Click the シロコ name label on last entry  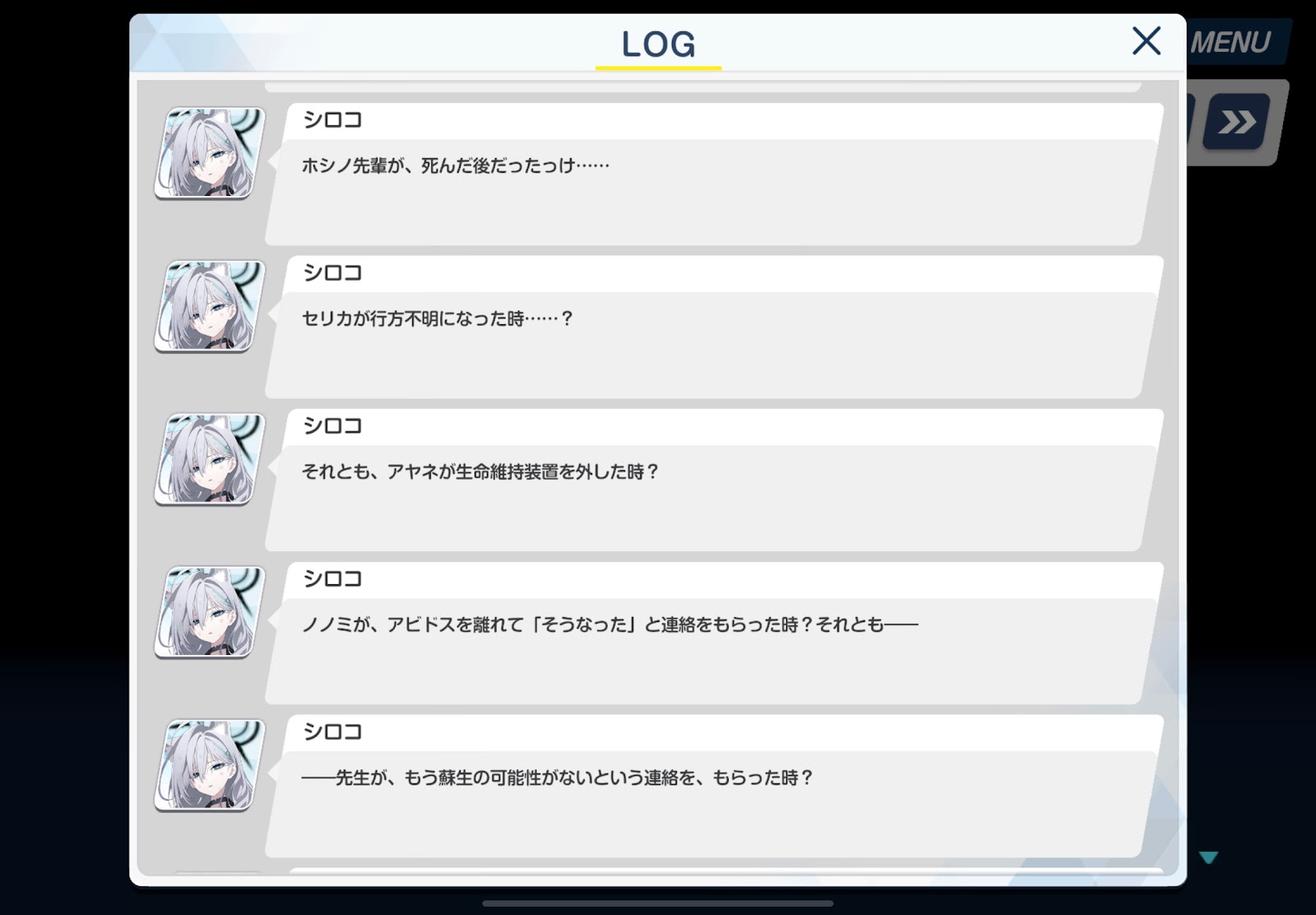pyautogui.click(x=332, y=732)
